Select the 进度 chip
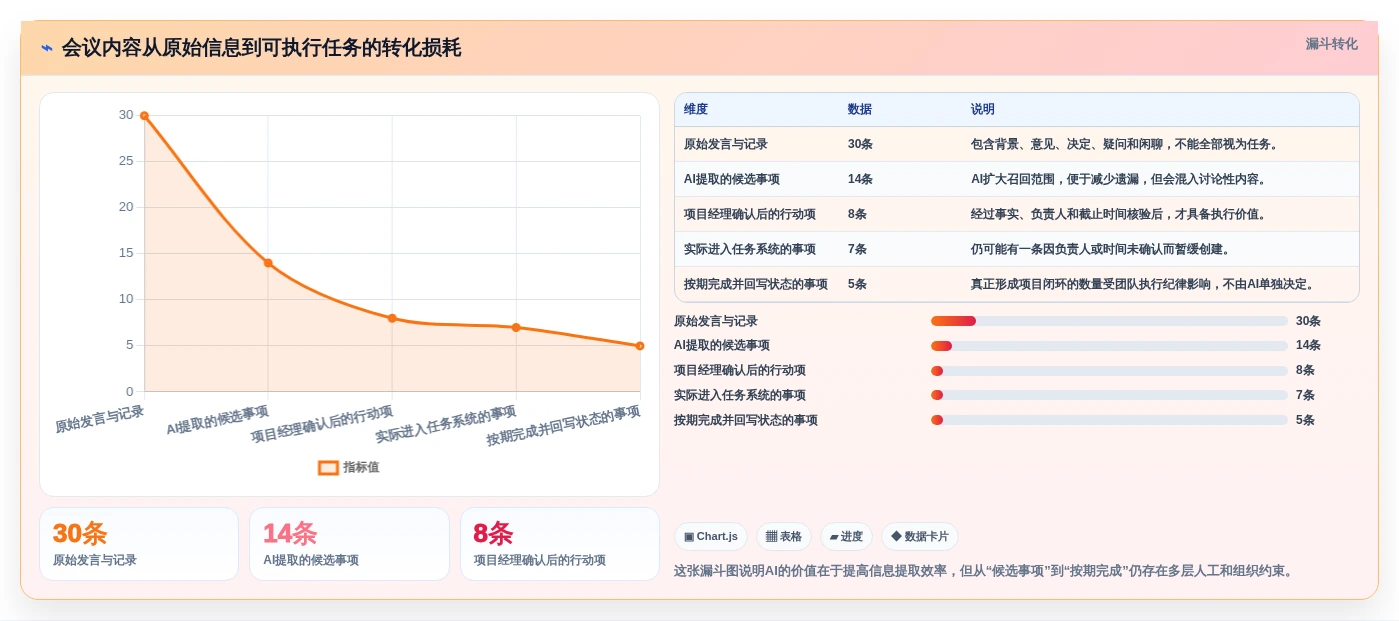Viewport: 1399px width, 621px height. point(846,537)
